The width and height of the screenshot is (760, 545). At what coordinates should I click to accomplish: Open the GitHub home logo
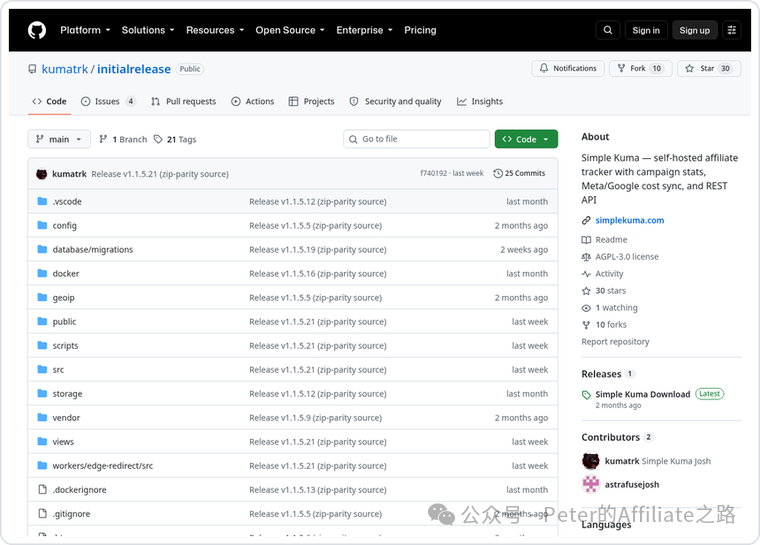(37, 30)
